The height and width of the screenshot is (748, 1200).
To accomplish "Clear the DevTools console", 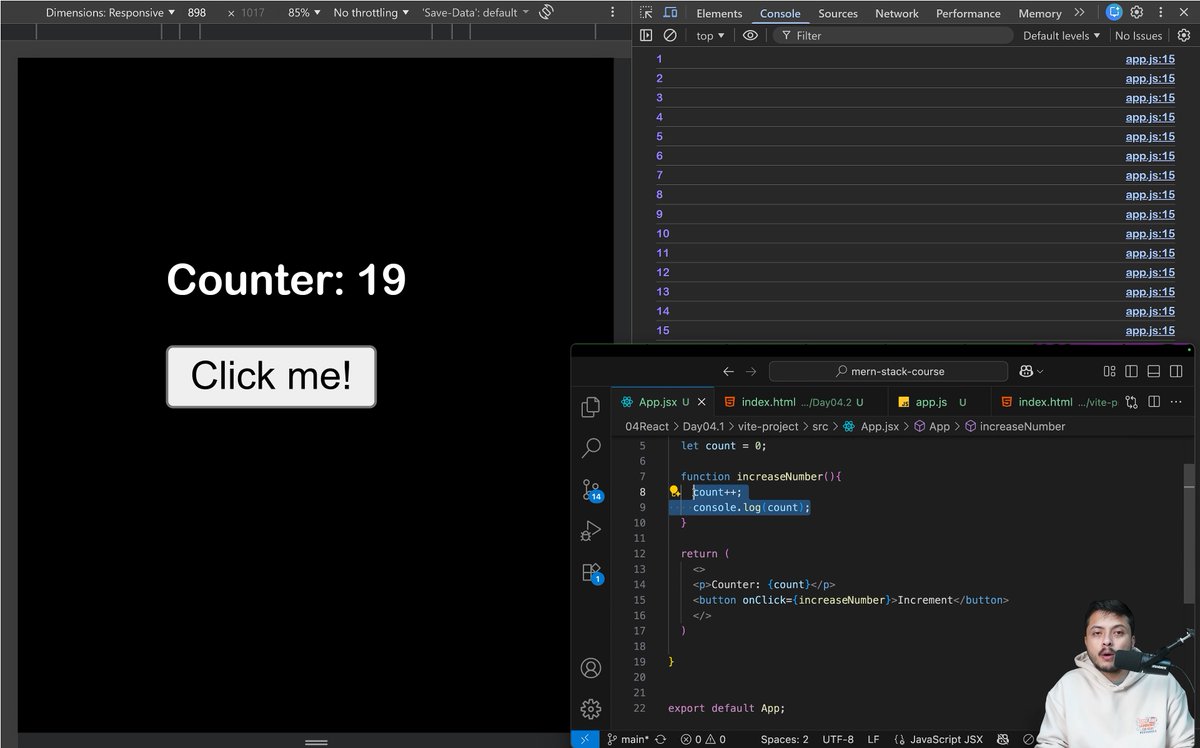I will (x=668, y=35).
